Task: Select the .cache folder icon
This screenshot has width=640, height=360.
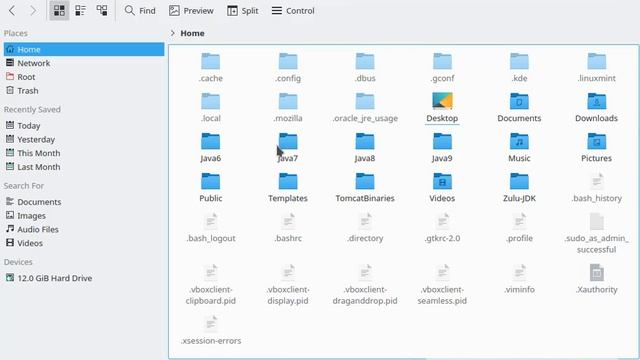Action: click(x=211, y=61)
